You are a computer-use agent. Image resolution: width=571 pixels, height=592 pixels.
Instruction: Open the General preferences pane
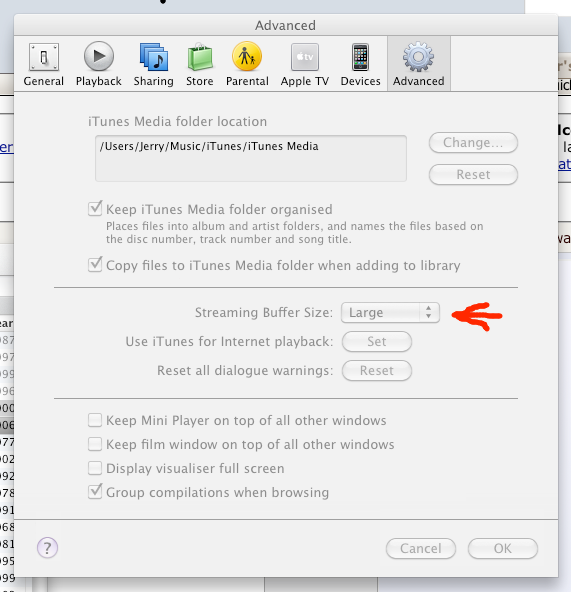[43, 64]
